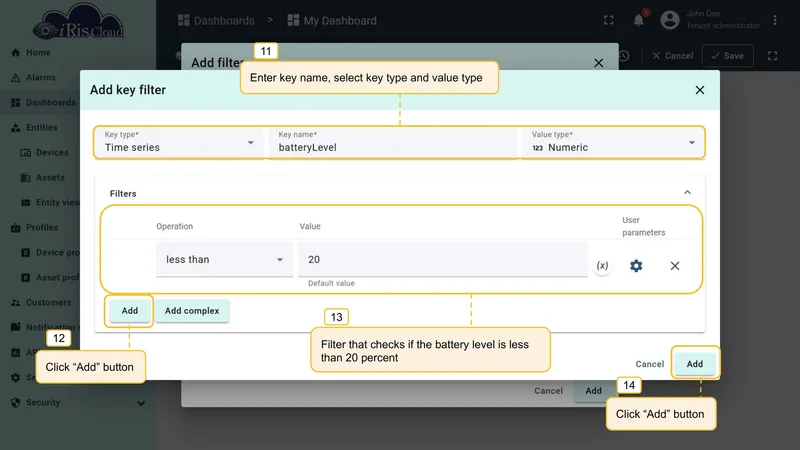Screen dimensions: 800x450
Task: Click Cancel in Add key filter dialog
Action: (x=649, y=364)
